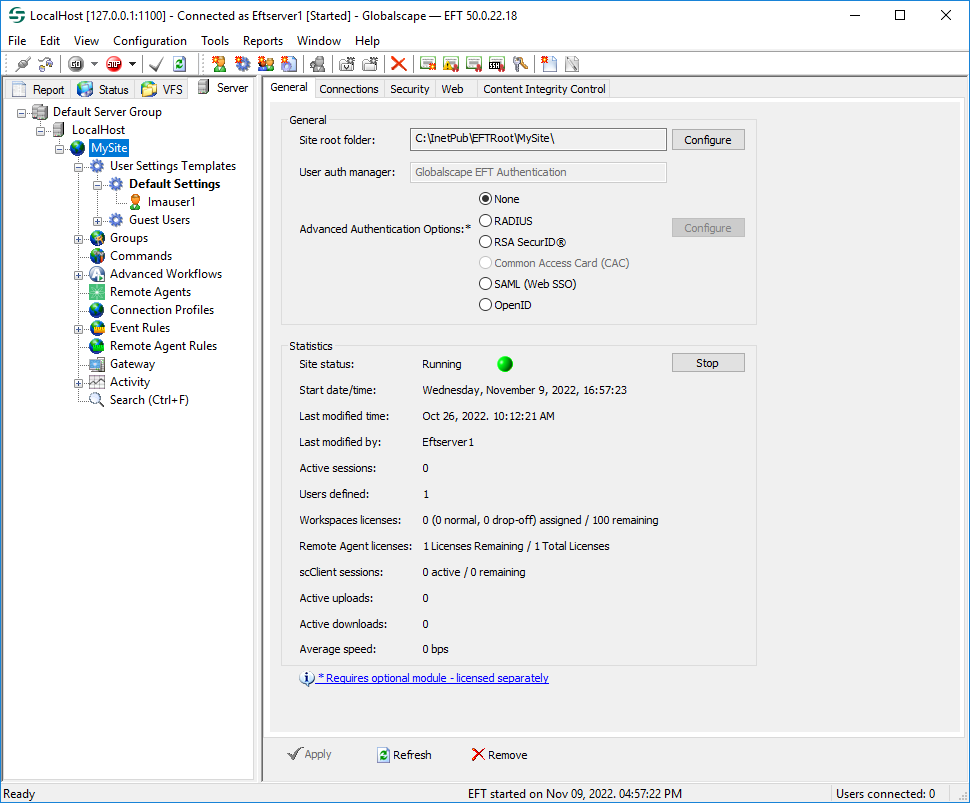The image size is (970, 803).
Task: Click the Gateway node icon
Action: [x=97, y=364]
